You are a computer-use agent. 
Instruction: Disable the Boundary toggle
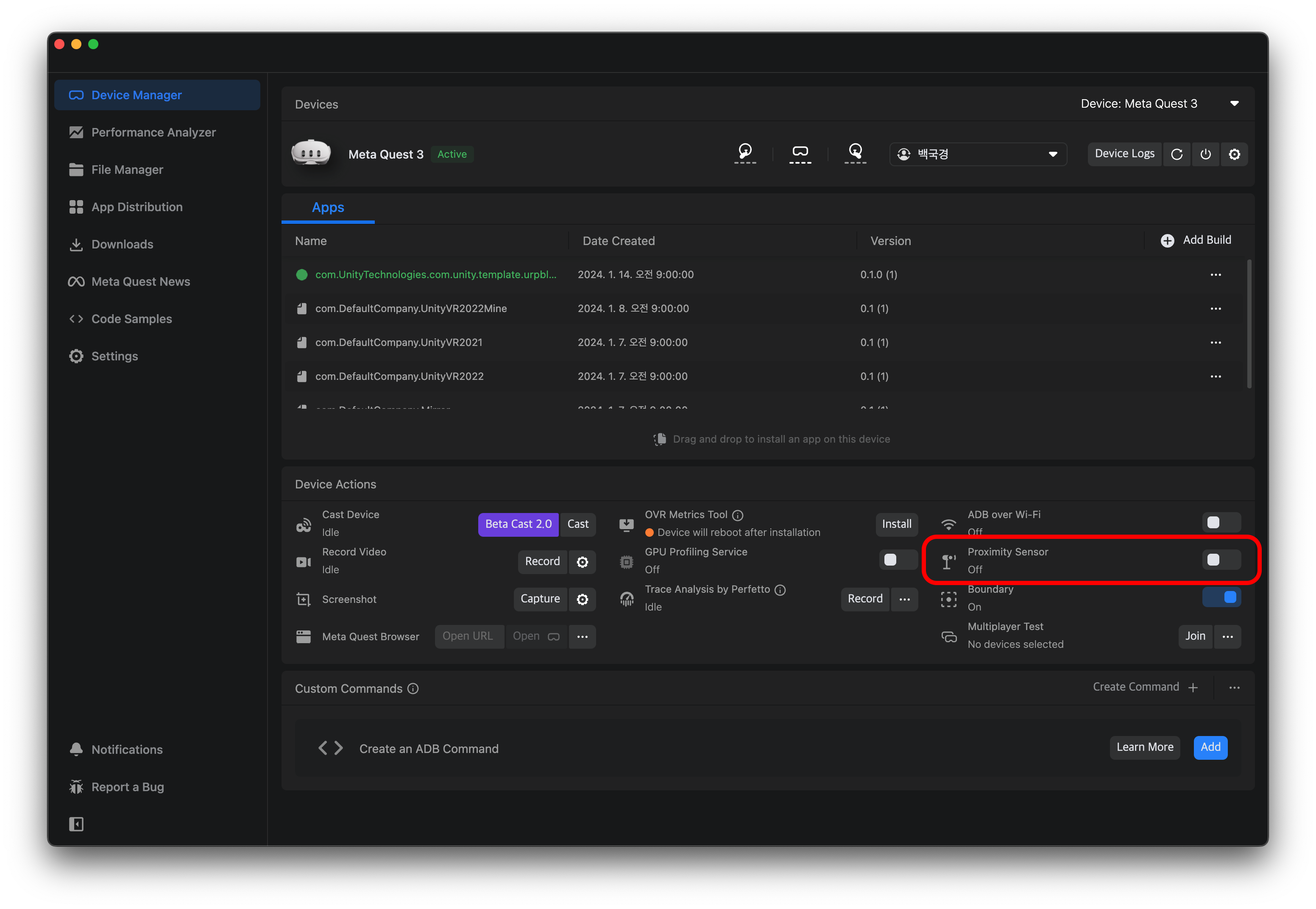[1221, 597]
